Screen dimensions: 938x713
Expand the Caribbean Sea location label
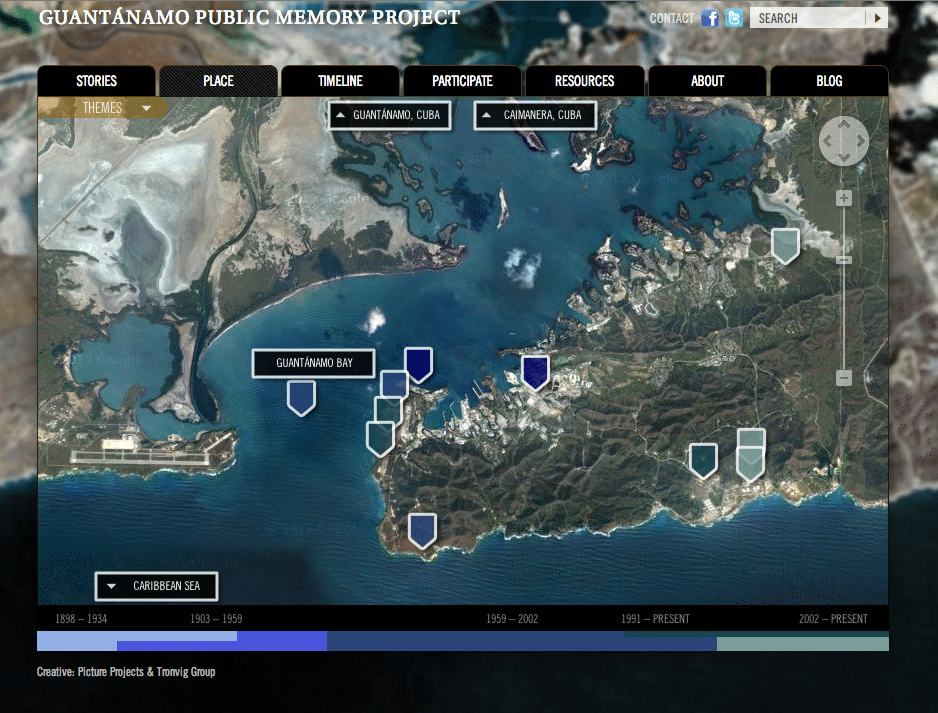pos(157,586)
